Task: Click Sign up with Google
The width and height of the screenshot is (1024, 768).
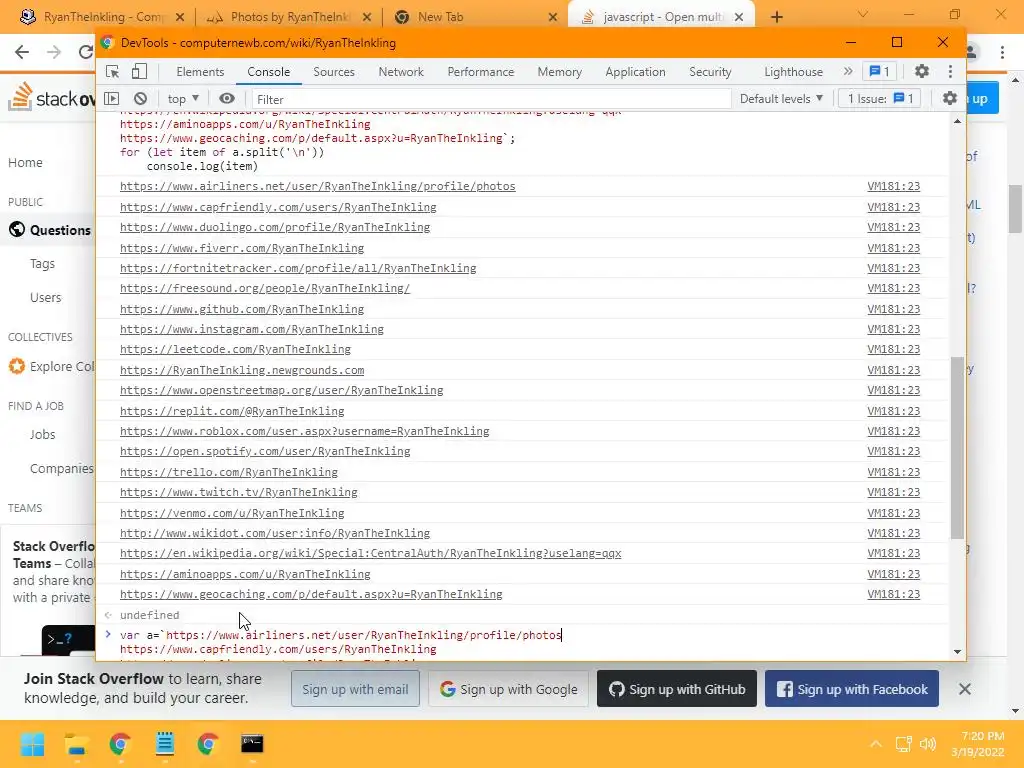Action: click(x=509, y=689)
